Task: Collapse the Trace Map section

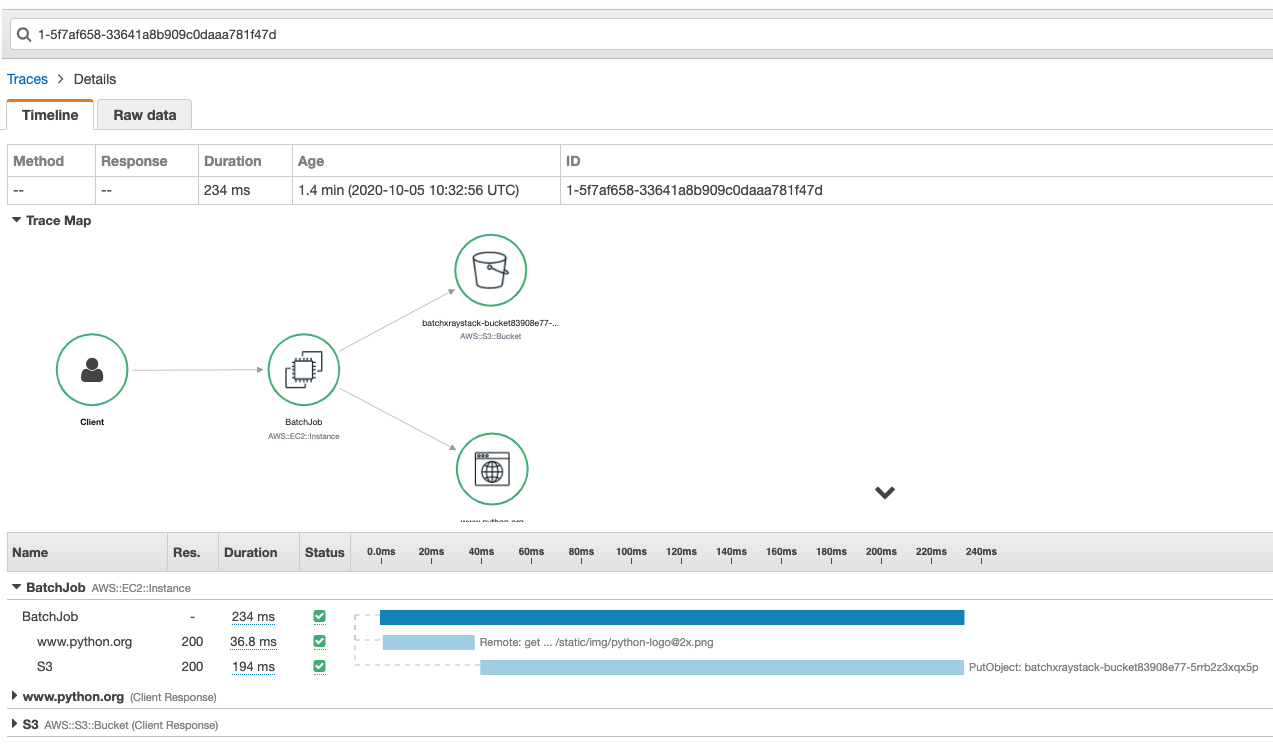Action: tap(15, 220)
